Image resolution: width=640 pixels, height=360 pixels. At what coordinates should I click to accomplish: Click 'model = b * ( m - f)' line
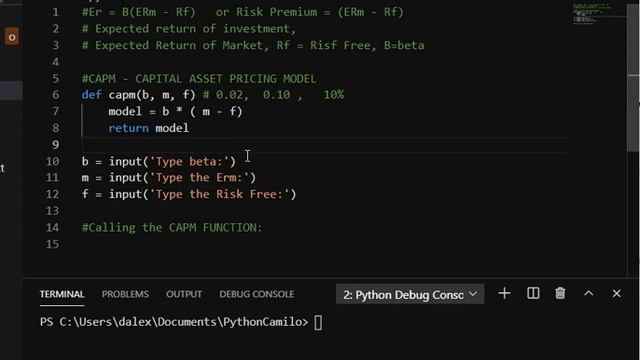pos(176,111)
